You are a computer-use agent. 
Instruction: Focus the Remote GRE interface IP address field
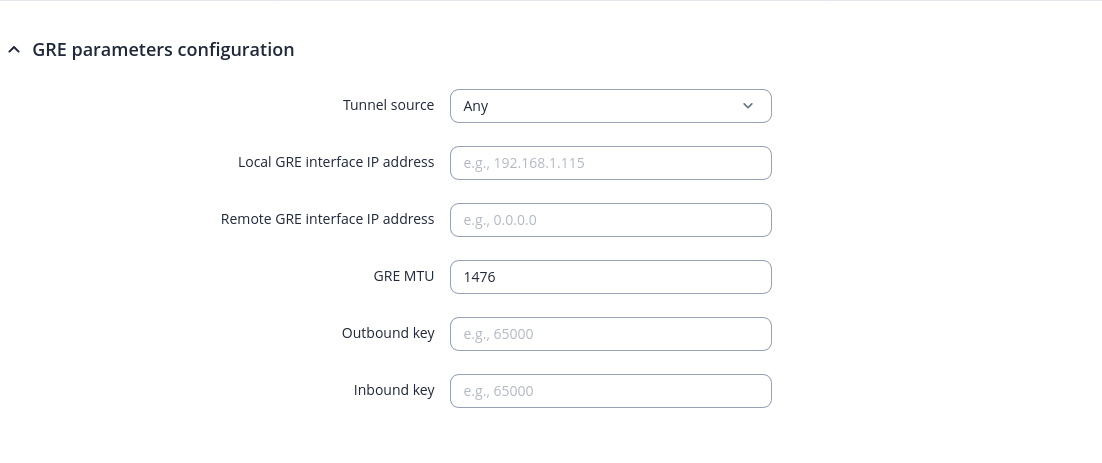[x=610, y=220]
